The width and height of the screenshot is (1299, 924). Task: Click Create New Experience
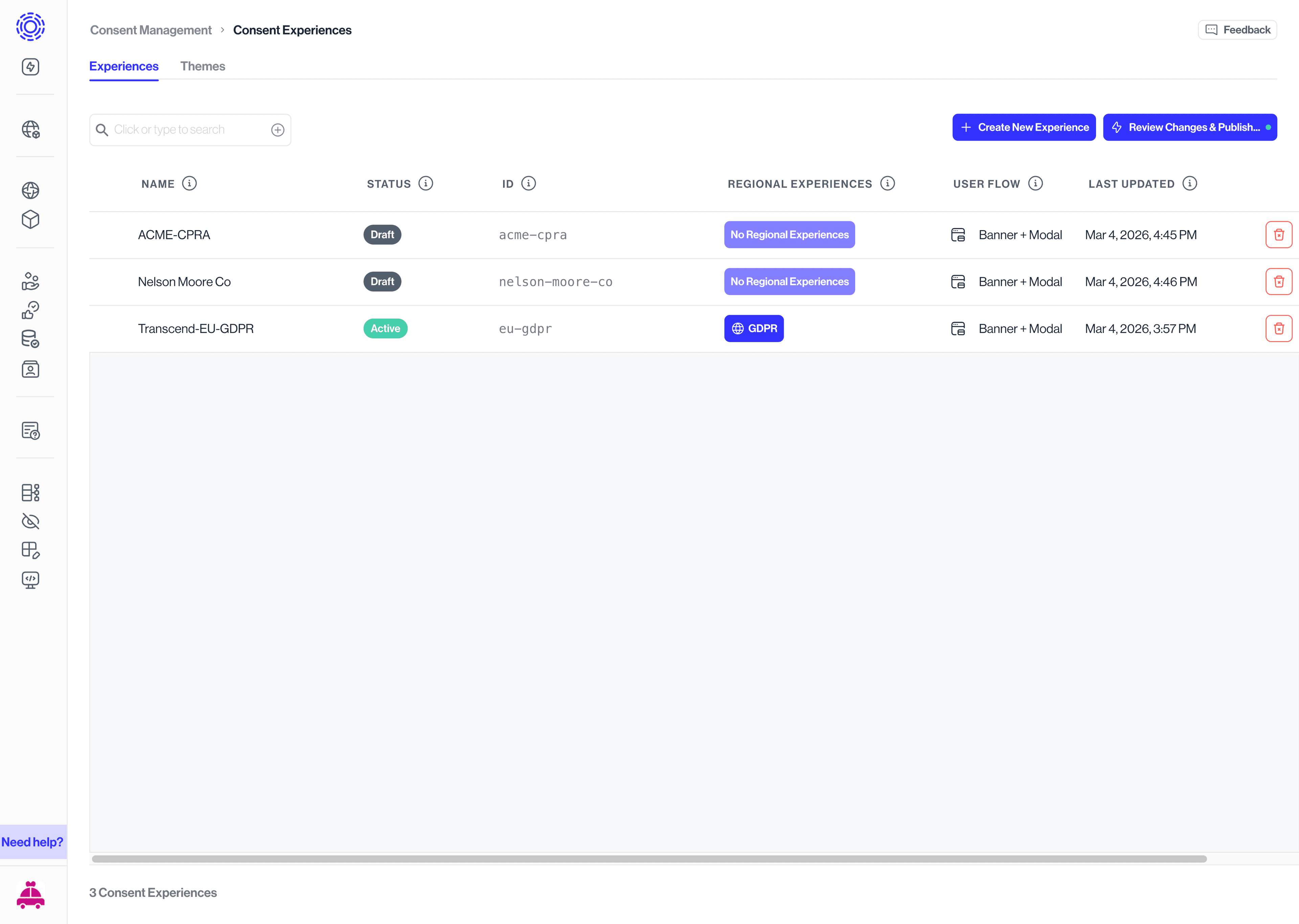click(x=1024, y=127)
